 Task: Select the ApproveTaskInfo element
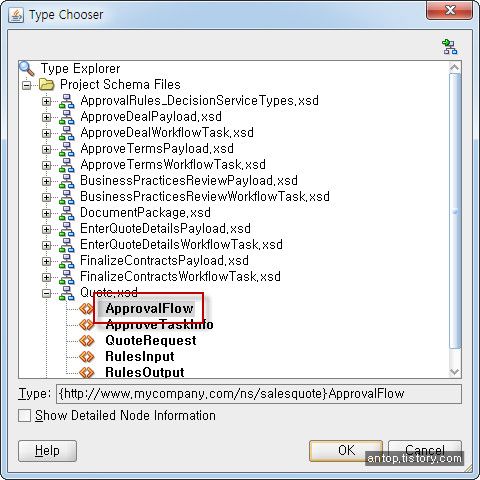pyautogui.click(x=159, y=325)
